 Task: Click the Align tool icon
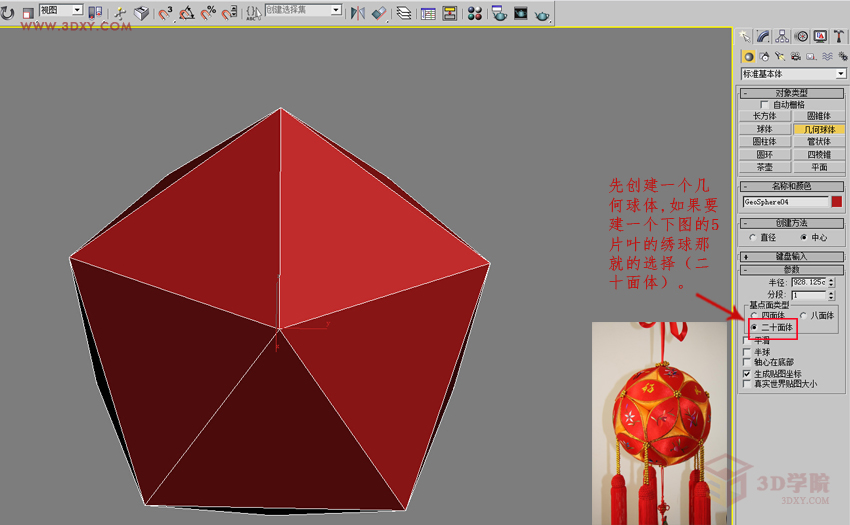click(x=379, y=13)
